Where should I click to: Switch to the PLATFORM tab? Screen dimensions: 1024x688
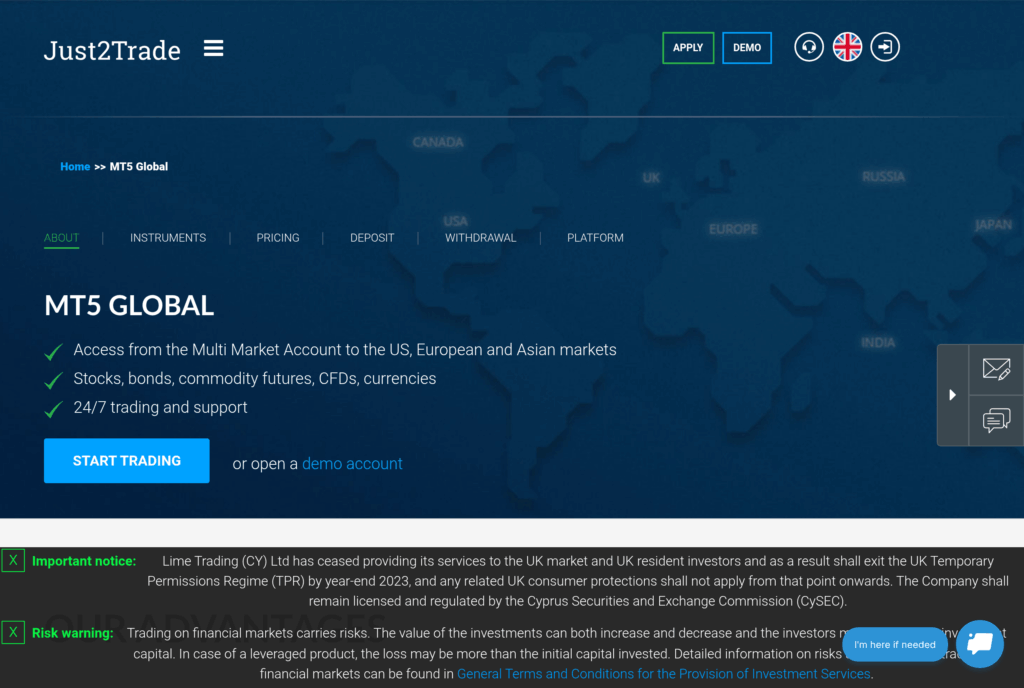(595, 238)
